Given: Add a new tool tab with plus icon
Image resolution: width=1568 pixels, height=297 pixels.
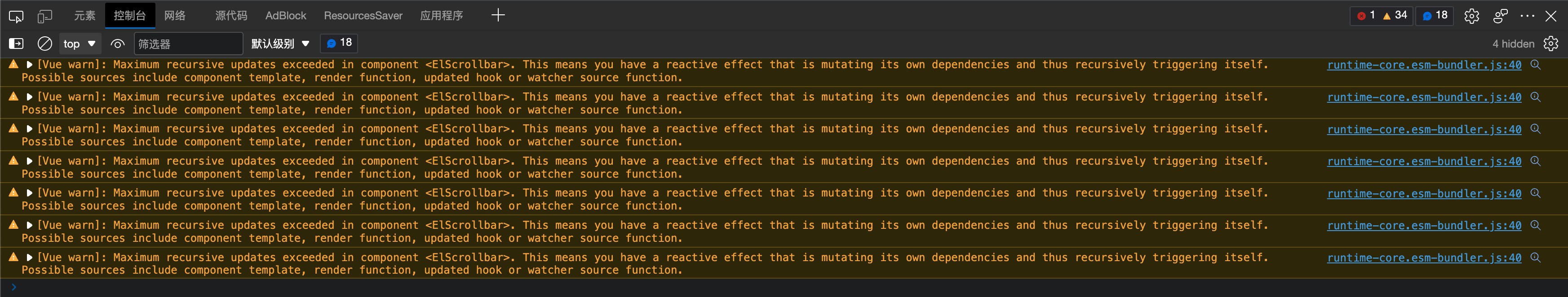Looking at the screenshot, I should [x=498, y=15].
